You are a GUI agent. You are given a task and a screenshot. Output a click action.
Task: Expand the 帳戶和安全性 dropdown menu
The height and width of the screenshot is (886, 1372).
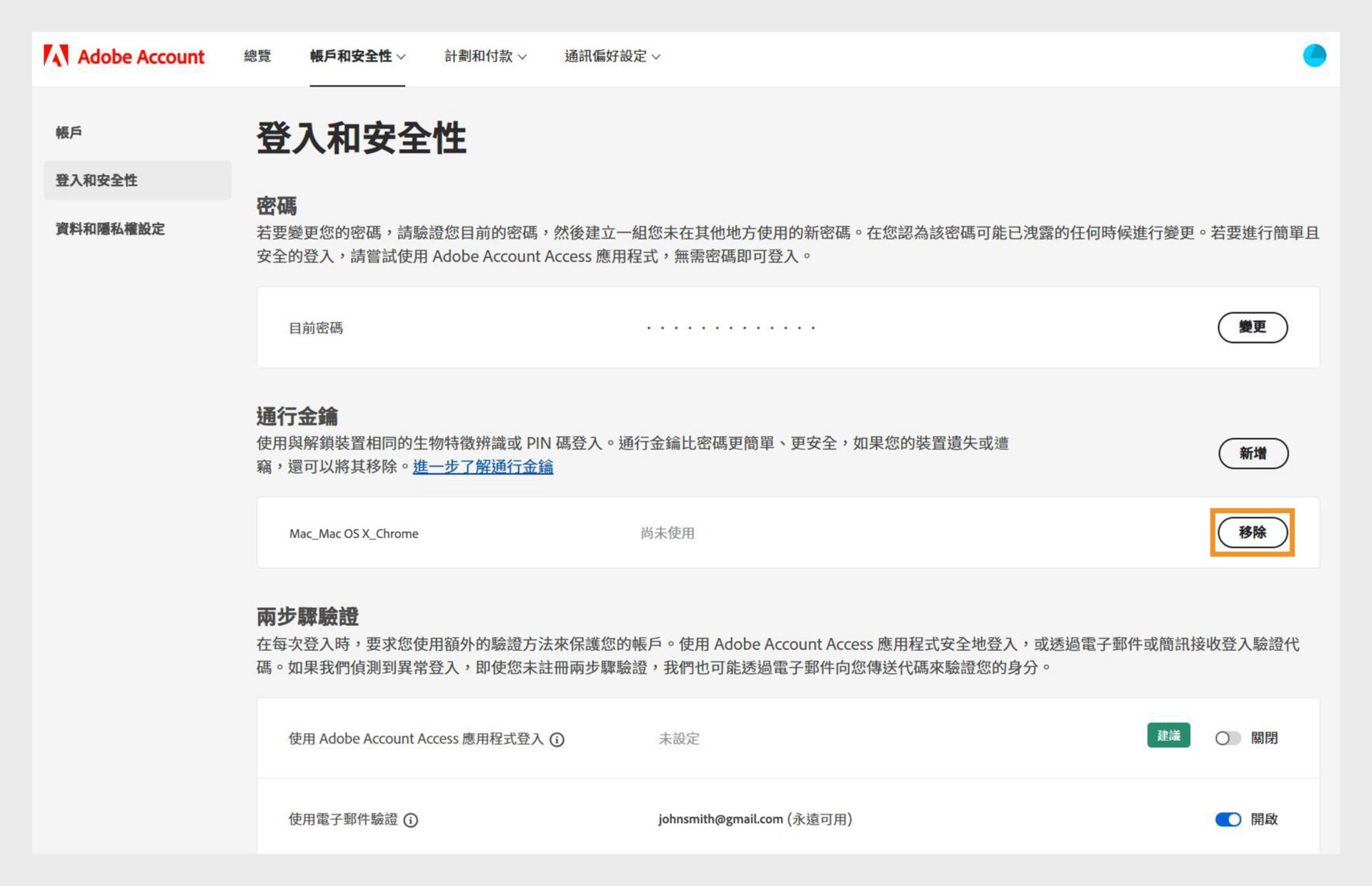[x=357, y=56]
